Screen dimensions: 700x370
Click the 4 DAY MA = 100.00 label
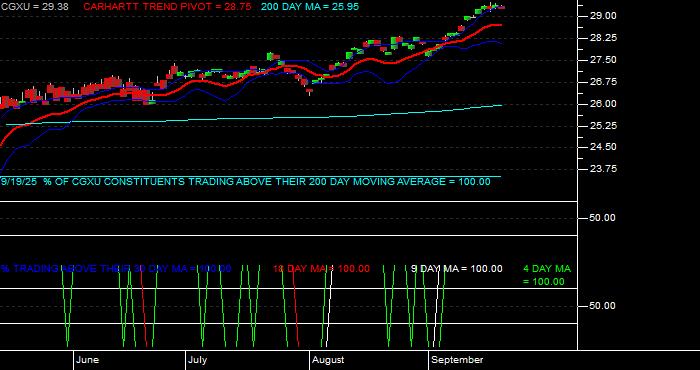click(546, 275)
